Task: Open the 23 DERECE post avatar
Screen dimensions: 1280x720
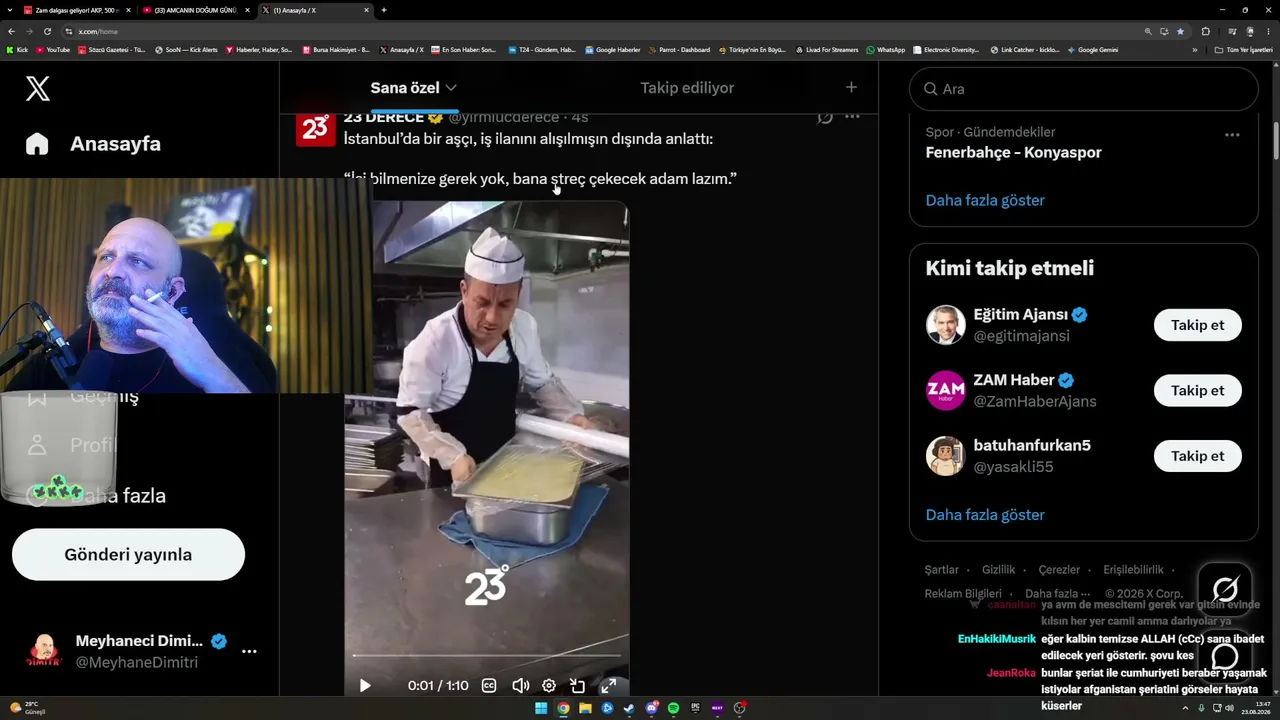Action: pos(315,129)
